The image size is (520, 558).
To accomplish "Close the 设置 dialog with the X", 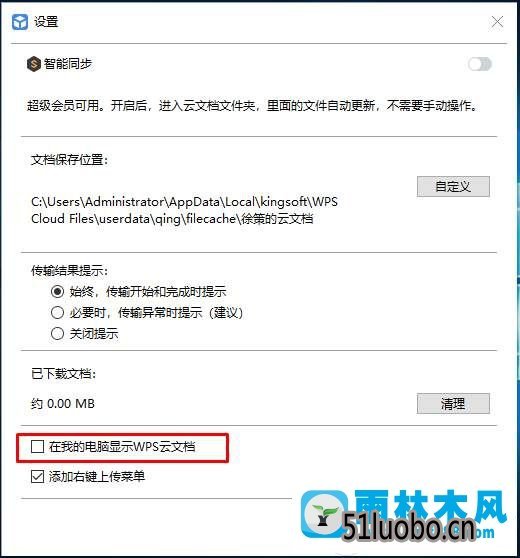I will click(x=497, y=22).
